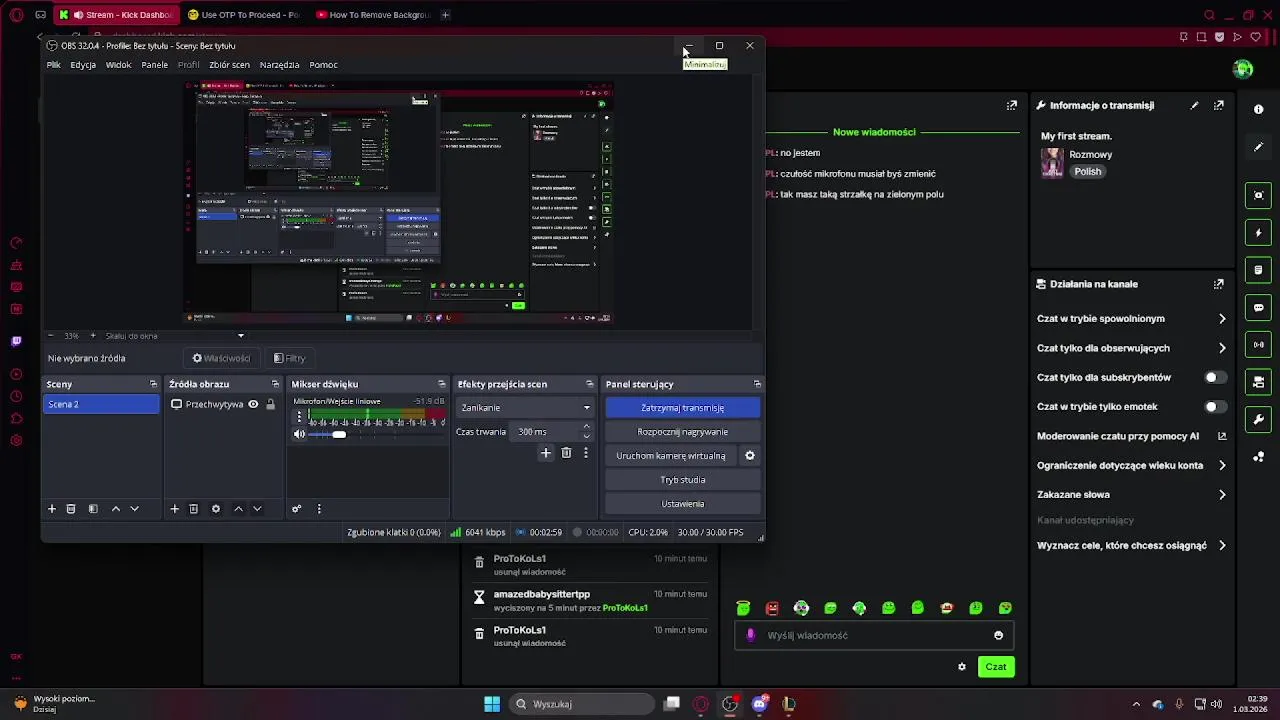Delete source in Źródła obrazu panel
This screenshot has height=720, width=1280.
coord(194,509)
